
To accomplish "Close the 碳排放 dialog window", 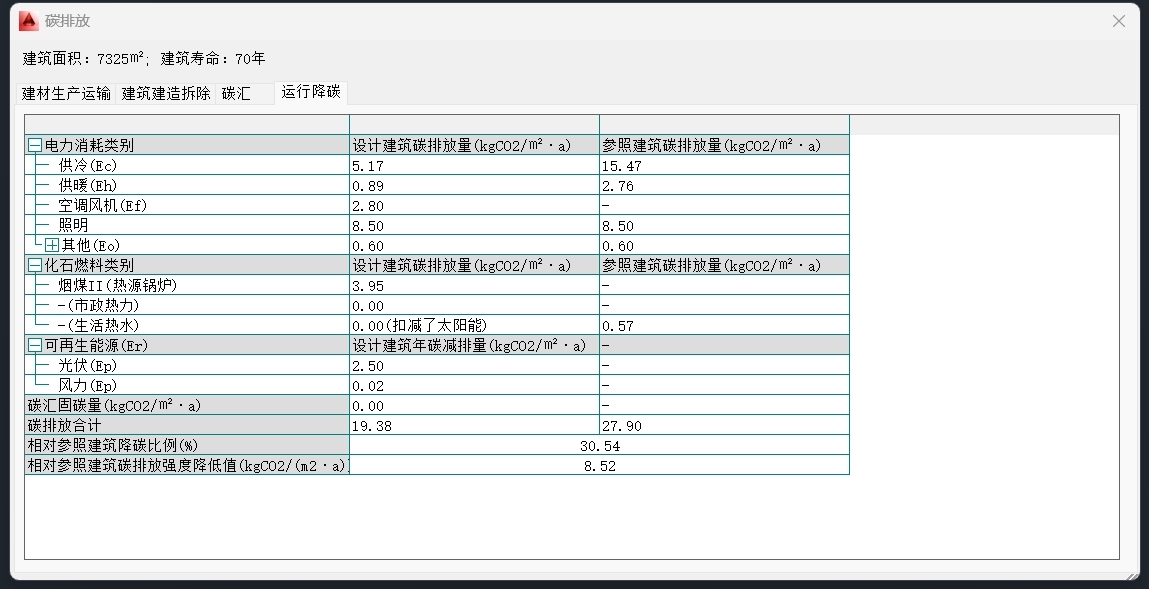I will click(1119, 21).
